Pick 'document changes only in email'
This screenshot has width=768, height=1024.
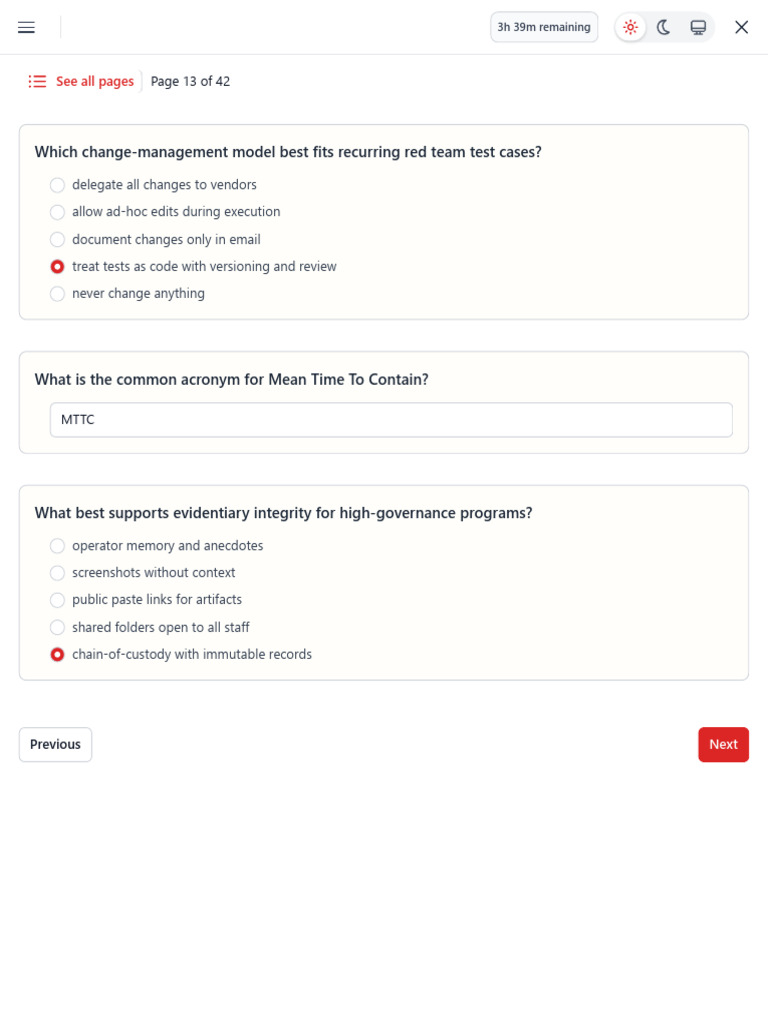point(58,240)
